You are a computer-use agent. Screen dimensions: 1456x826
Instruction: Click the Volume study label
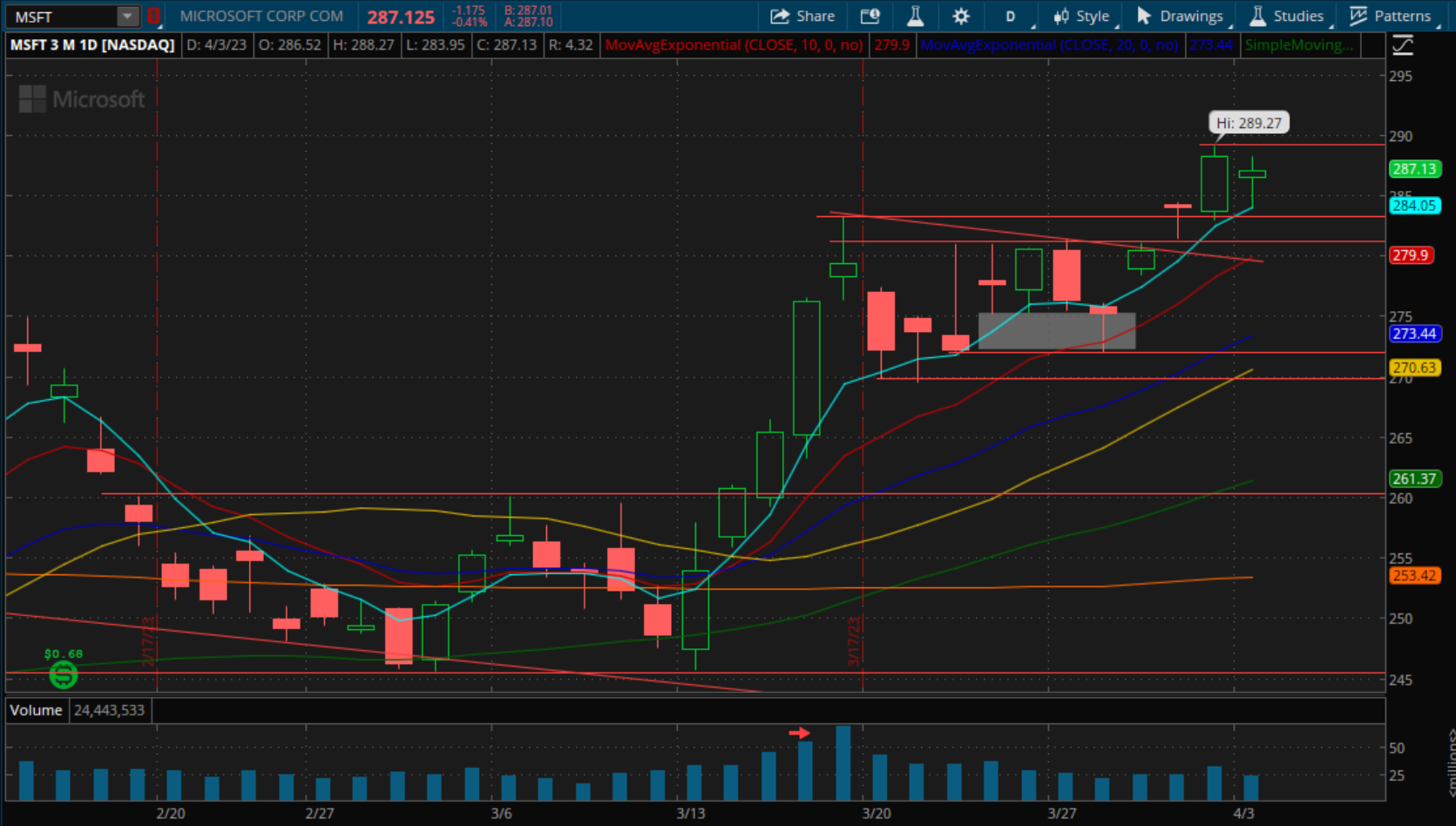point(36,710)
